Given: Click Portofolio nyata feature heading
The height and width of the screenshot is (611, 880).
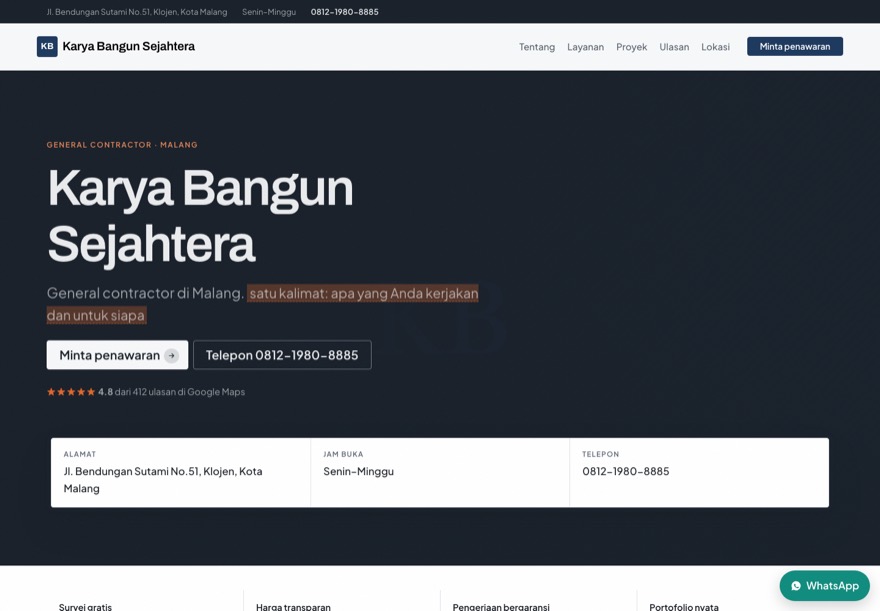Looking at the screenshot, I should click(x=684, y=607).
